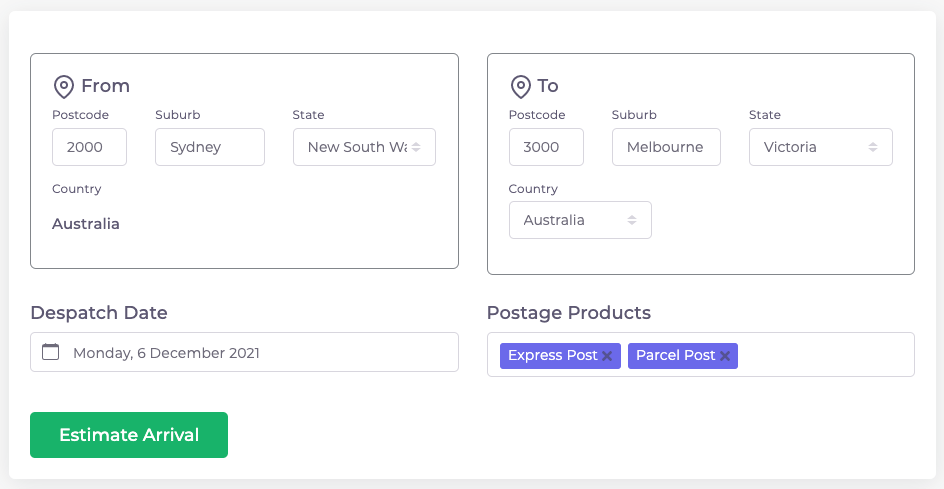Click the To location pin icon
The height and width of the screenshot is (489, 944).
(521, 87)
